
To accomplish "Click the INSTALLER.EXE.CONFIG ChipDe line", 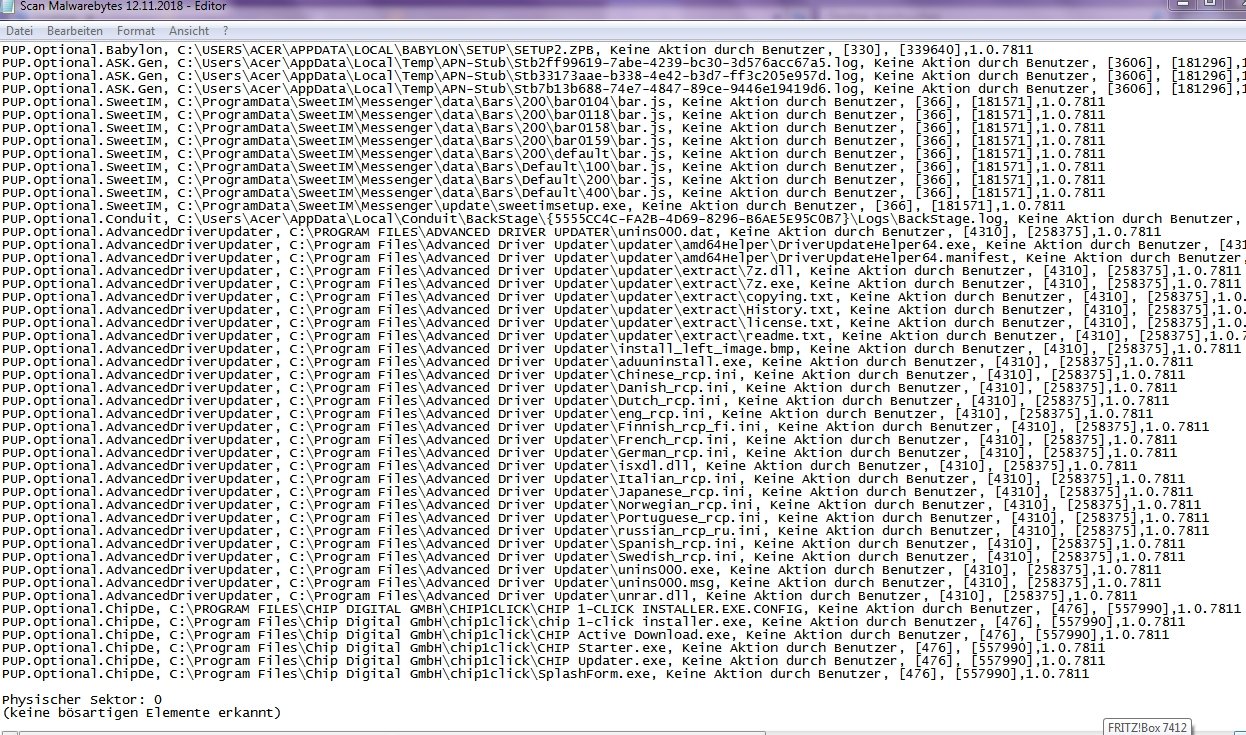I will pyautogui.click(x=621, y=608).
